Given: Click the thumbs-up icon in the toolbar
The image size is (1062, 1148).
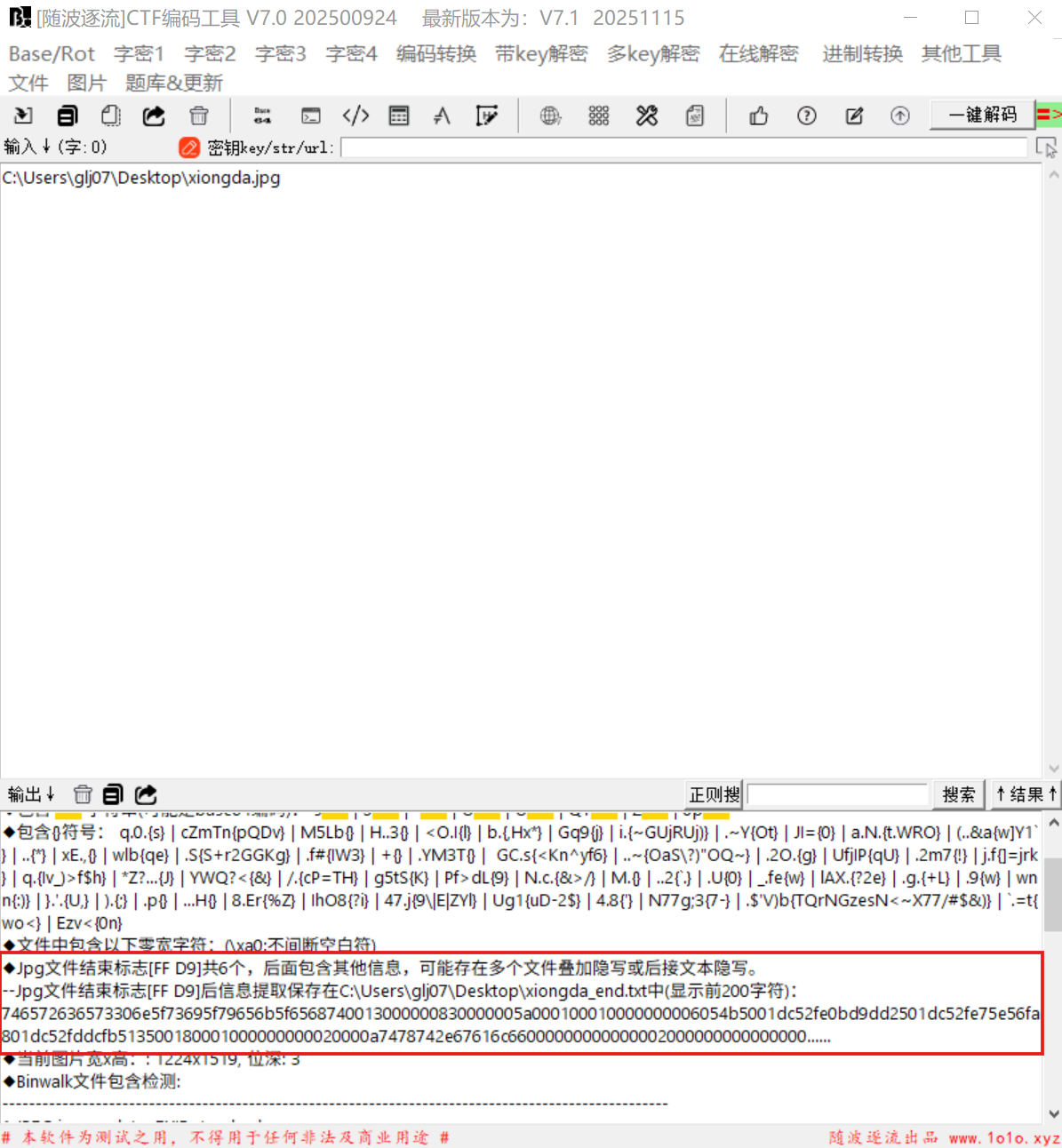Looking at the screenshot, I should (x=758, y=116).
